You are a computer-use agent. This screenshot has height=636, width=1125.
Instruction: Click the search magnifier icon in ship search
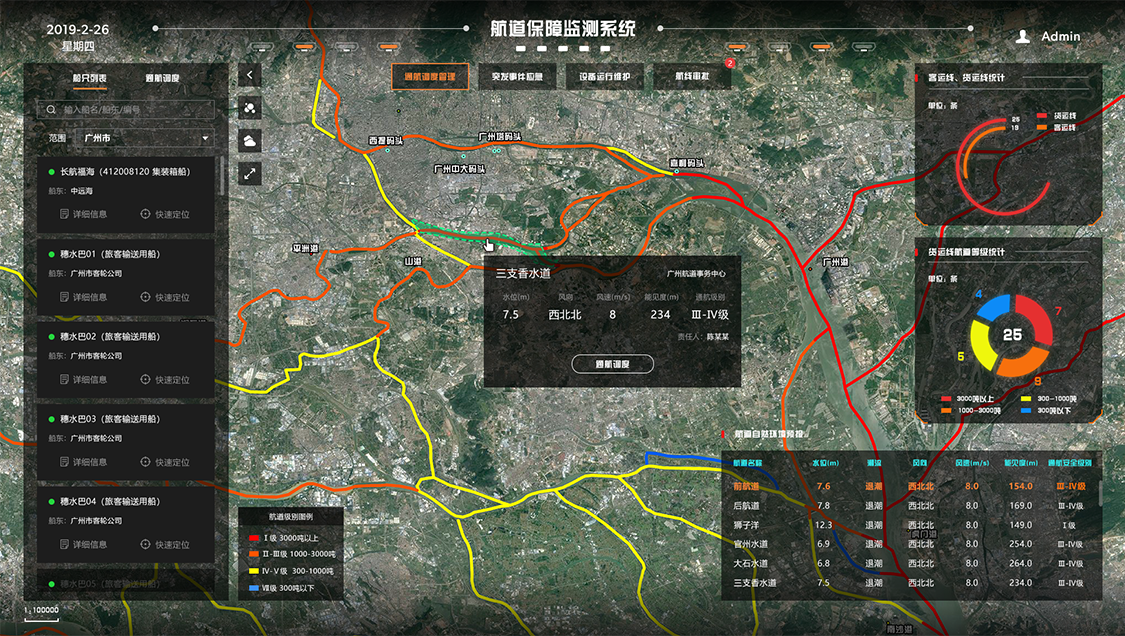pyautogui.click(x=50, y=109)
